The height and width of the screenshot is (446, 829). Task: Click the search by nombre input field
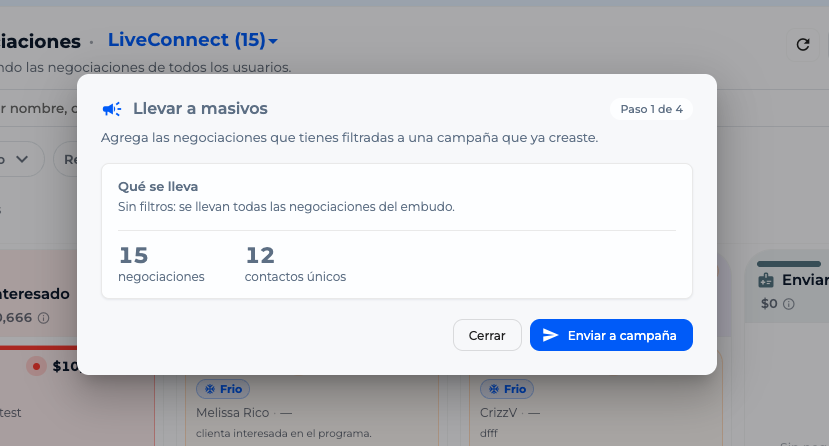[x=38, y=108]
